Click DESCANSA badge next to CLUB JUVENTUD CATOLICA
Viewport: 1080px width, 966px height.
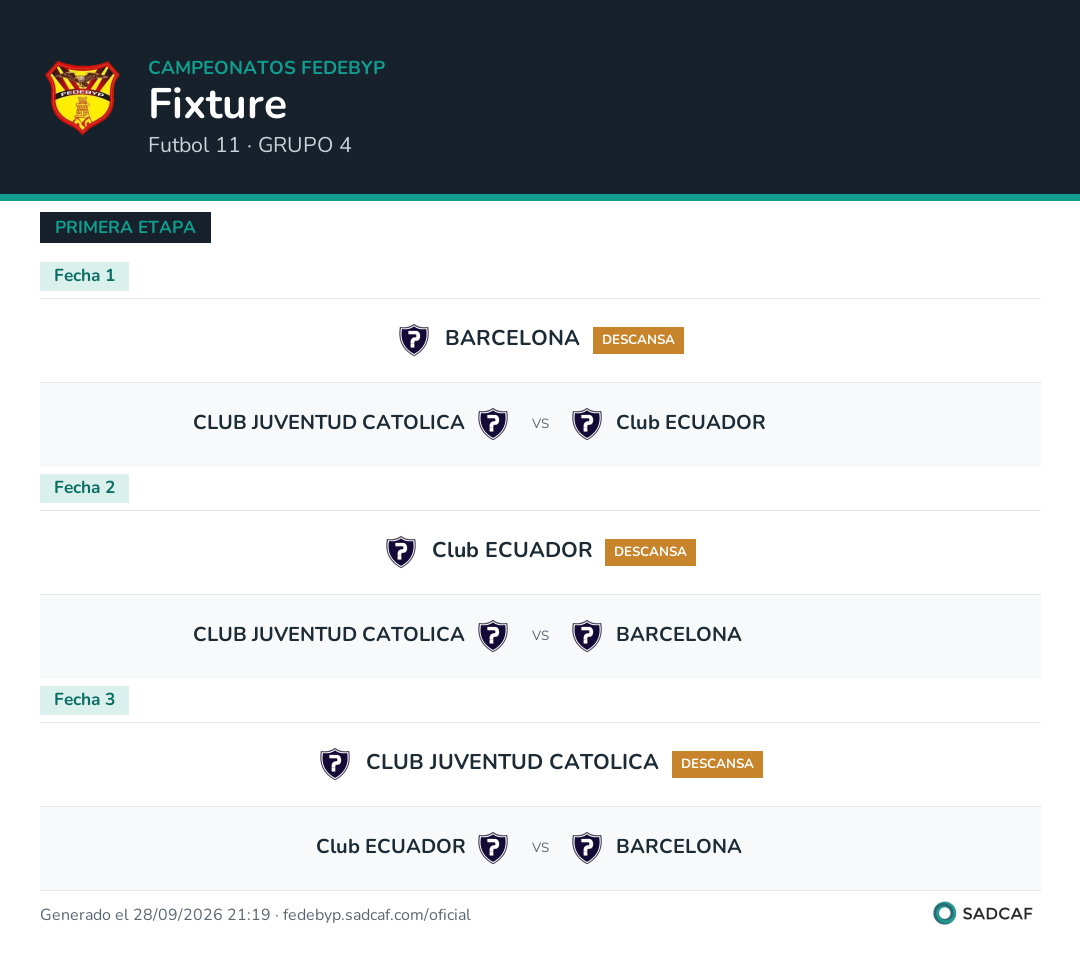717,764
